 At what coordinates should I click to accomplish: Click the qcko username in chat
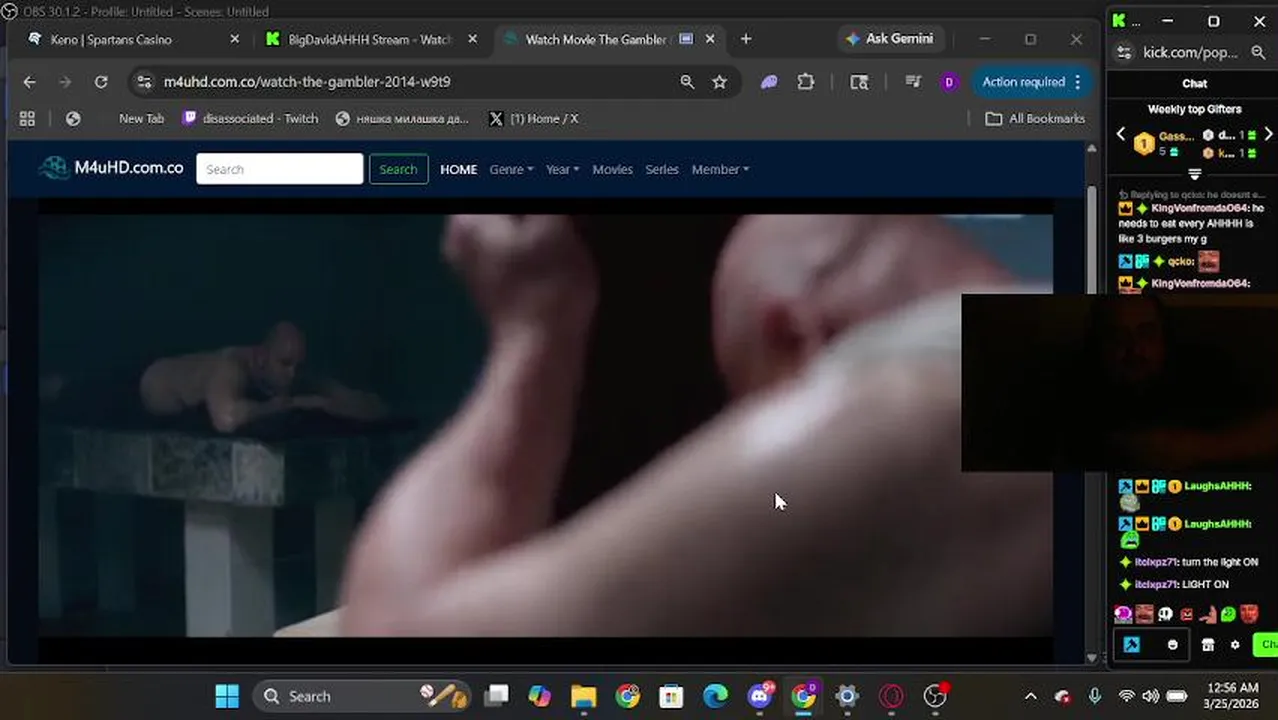1180,261
